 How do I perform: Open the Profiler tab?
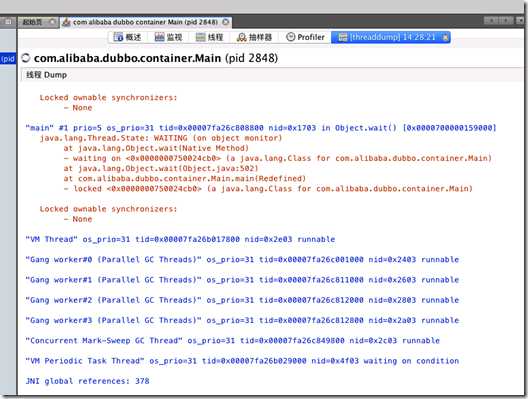305,37
